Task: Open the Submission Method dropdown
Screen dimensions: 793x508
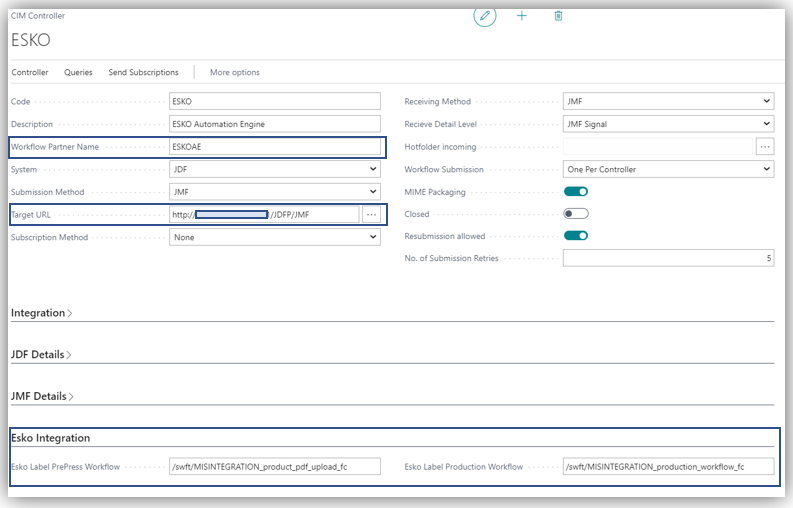Action: click(275, 192)
